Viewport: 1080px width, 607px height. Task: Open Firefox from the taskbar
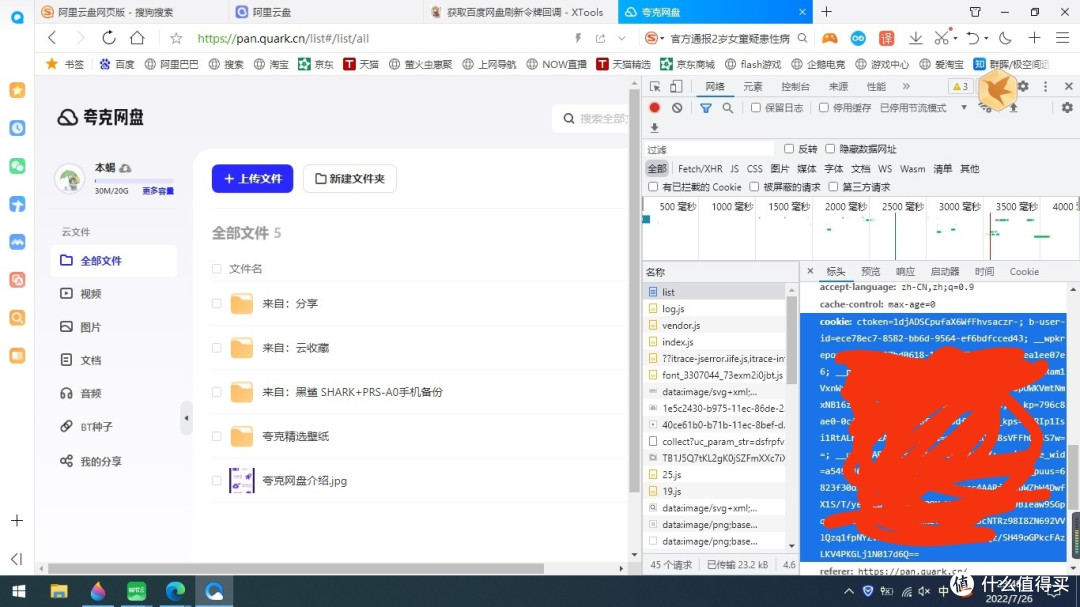(97, 591)
